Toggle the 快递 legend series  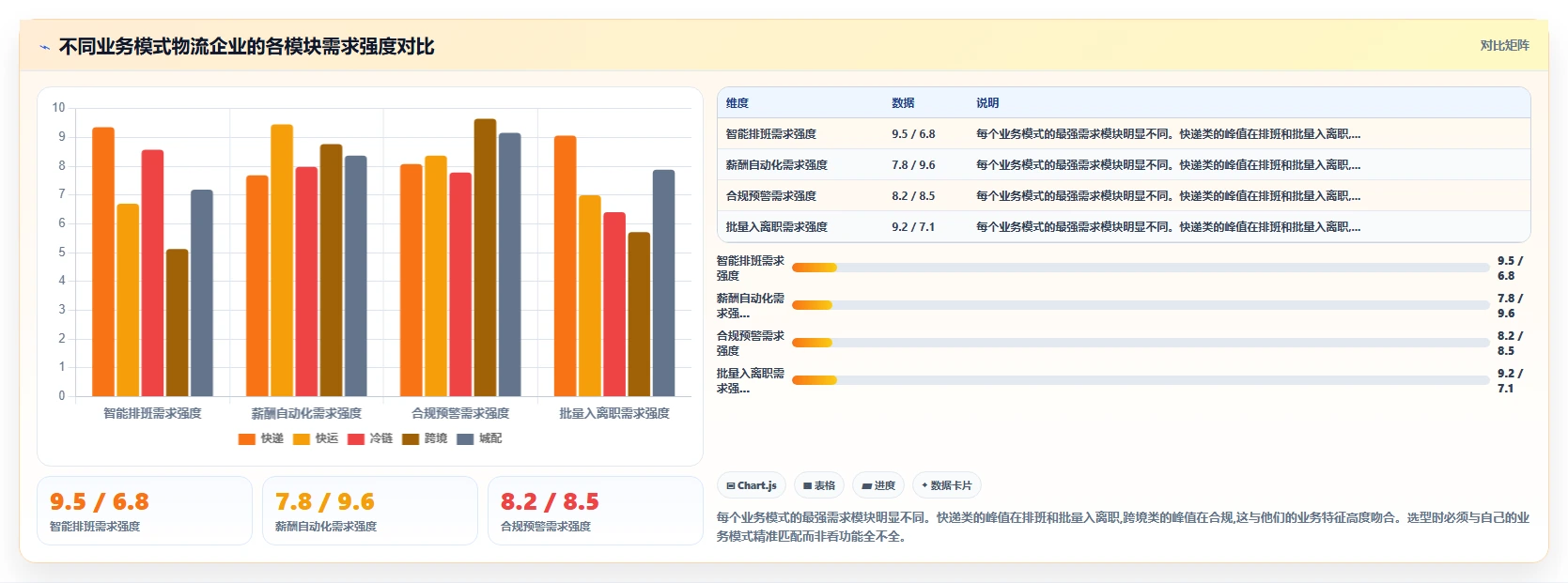(261, 438)
